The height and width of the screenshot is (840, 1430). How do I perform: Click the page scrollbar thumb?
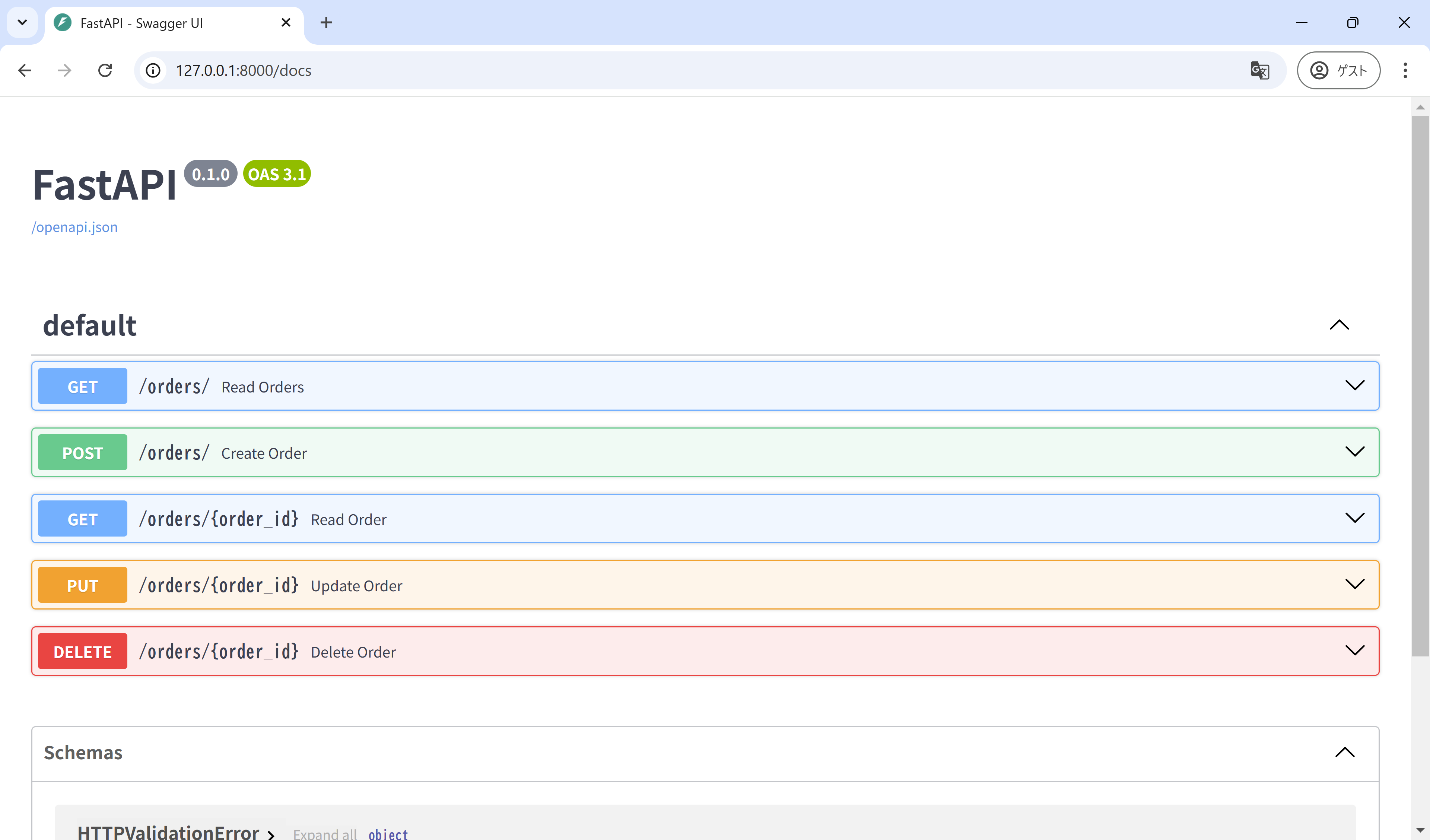click(x=1420, y=386)
